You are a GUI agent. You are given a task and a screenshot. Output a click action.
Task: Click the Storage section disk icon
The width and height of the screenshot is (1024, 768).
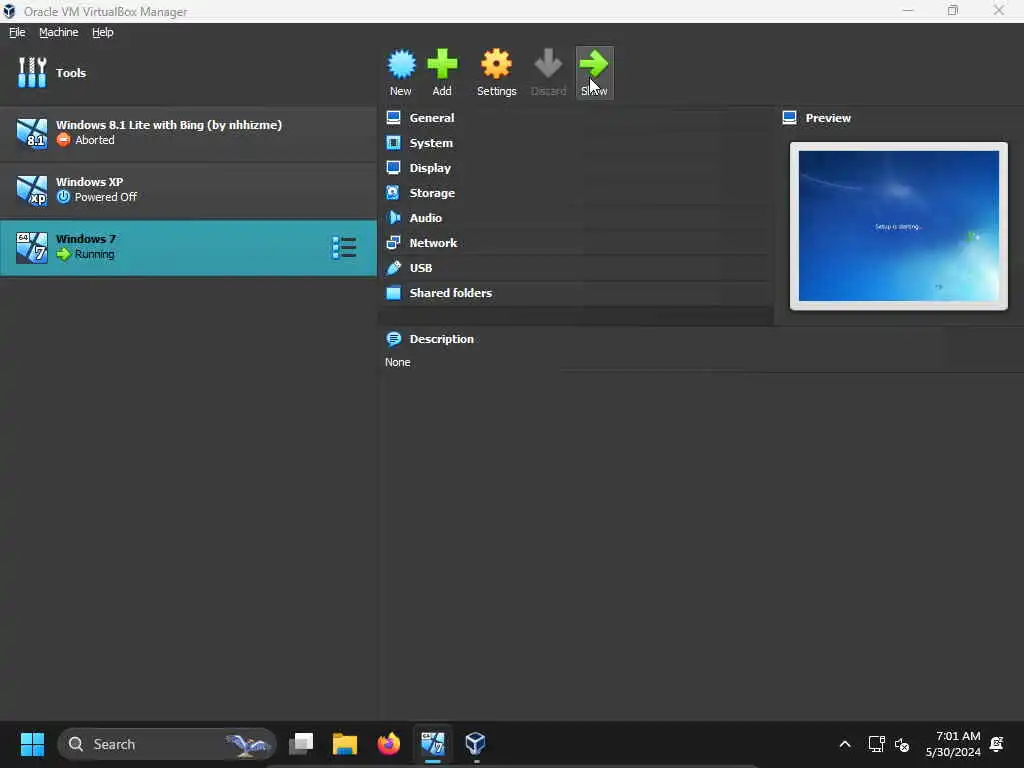tap(393, 193)
